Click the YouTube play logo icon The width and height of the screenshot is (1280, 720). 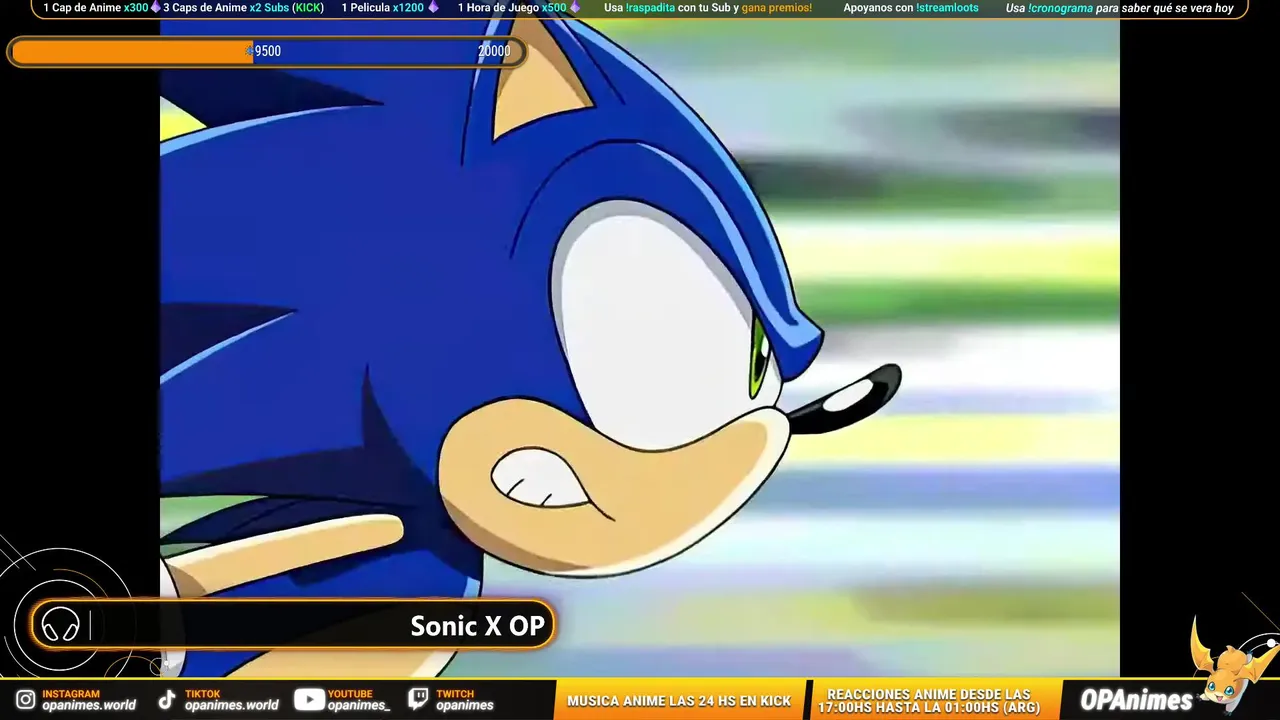point(309,700)
